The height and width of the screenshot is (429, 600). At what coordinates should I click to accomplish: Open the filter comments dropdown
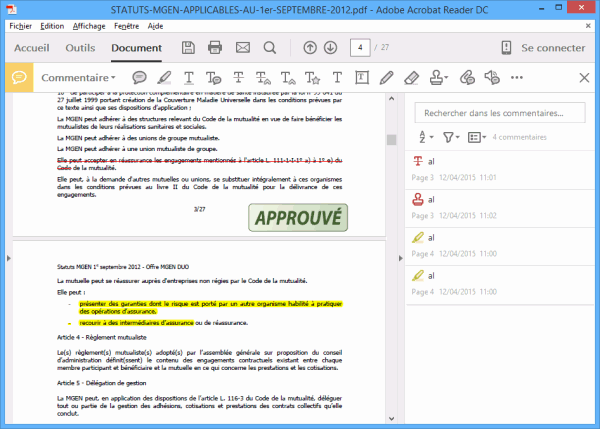[451, 137]
